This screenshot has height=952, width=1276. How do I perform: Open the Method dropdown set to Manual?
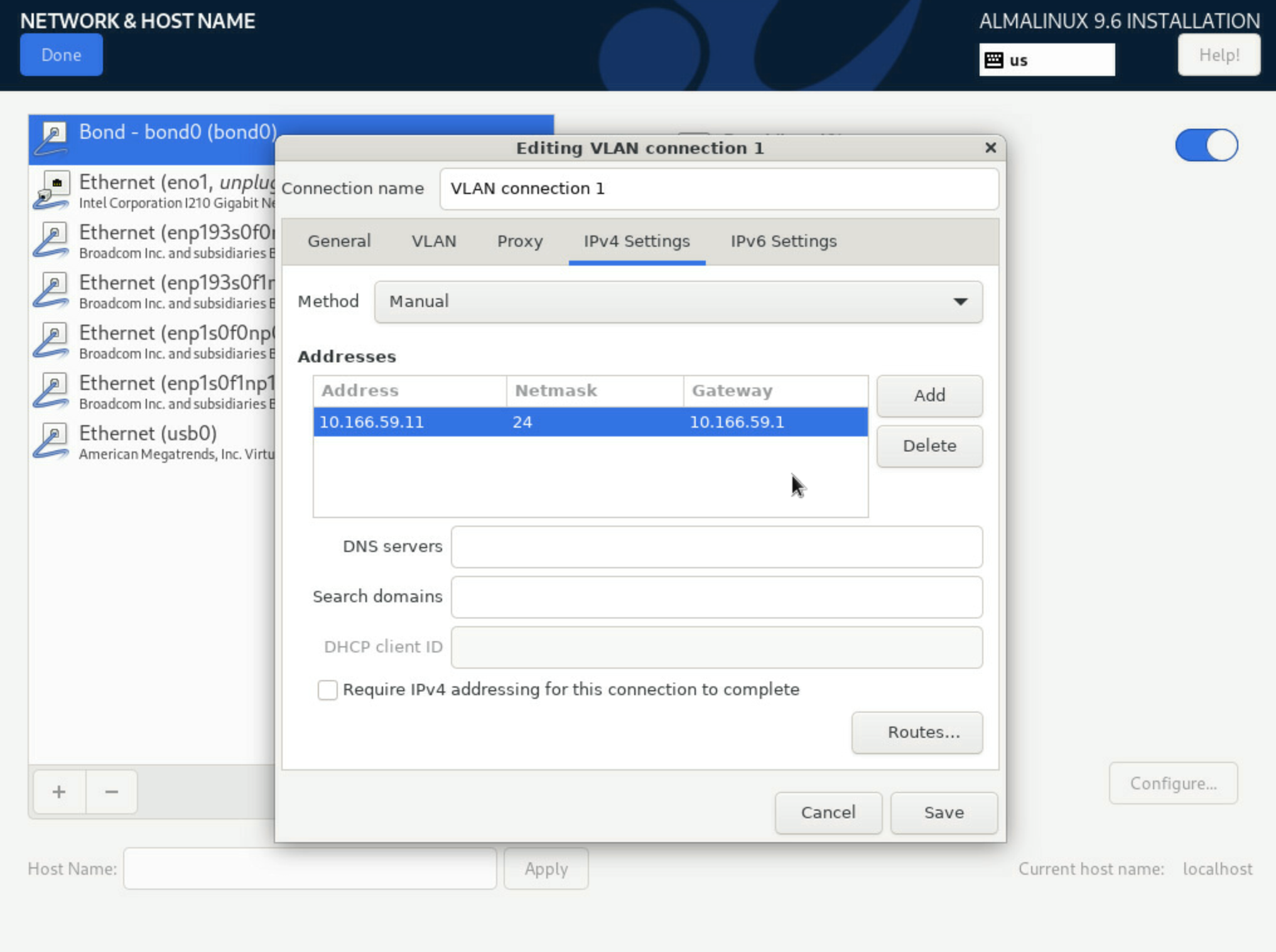(x=678, y=302)
